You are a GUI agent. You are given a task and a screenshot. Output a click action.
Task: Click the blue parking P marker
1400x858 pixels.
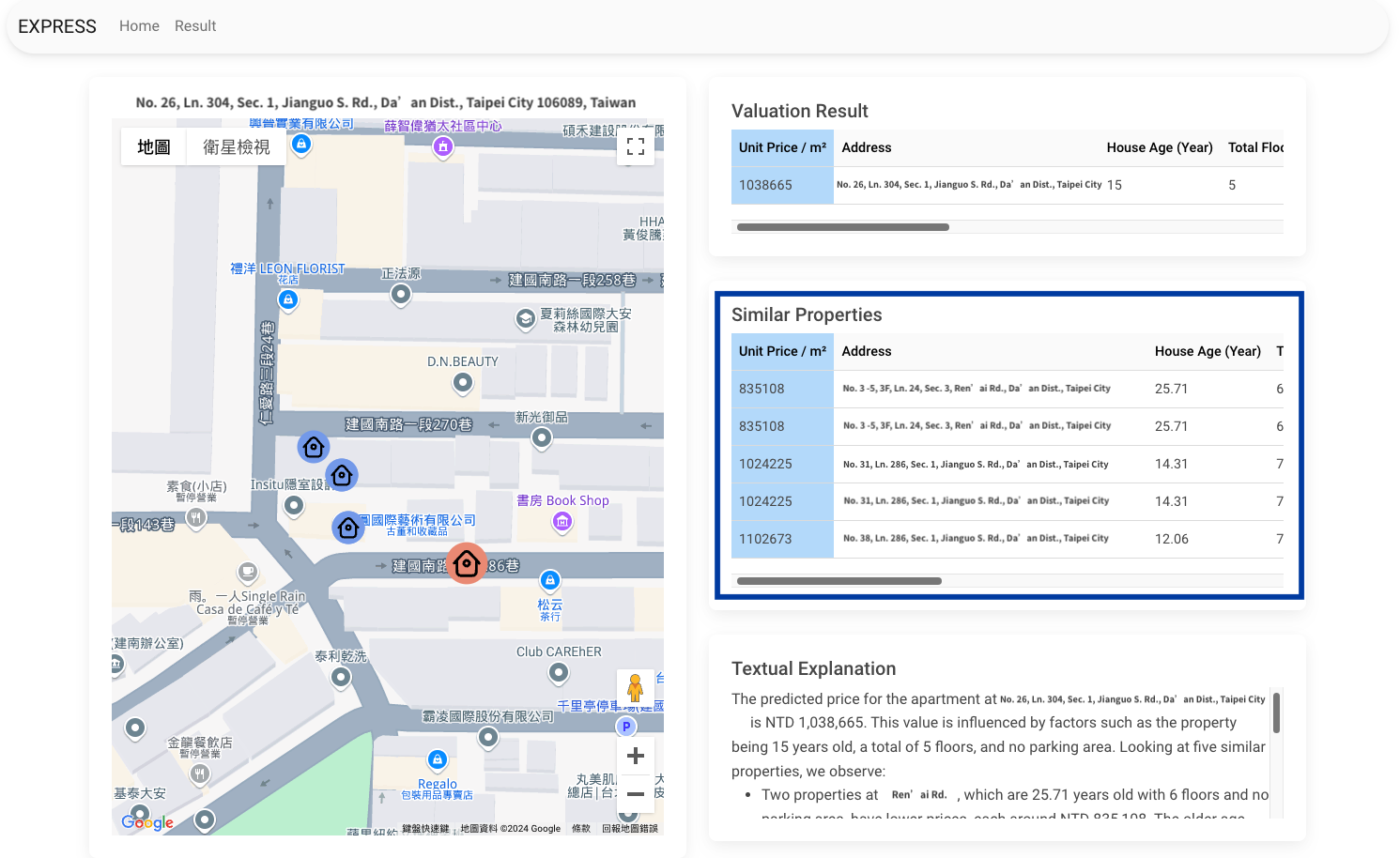click(626, 727)
